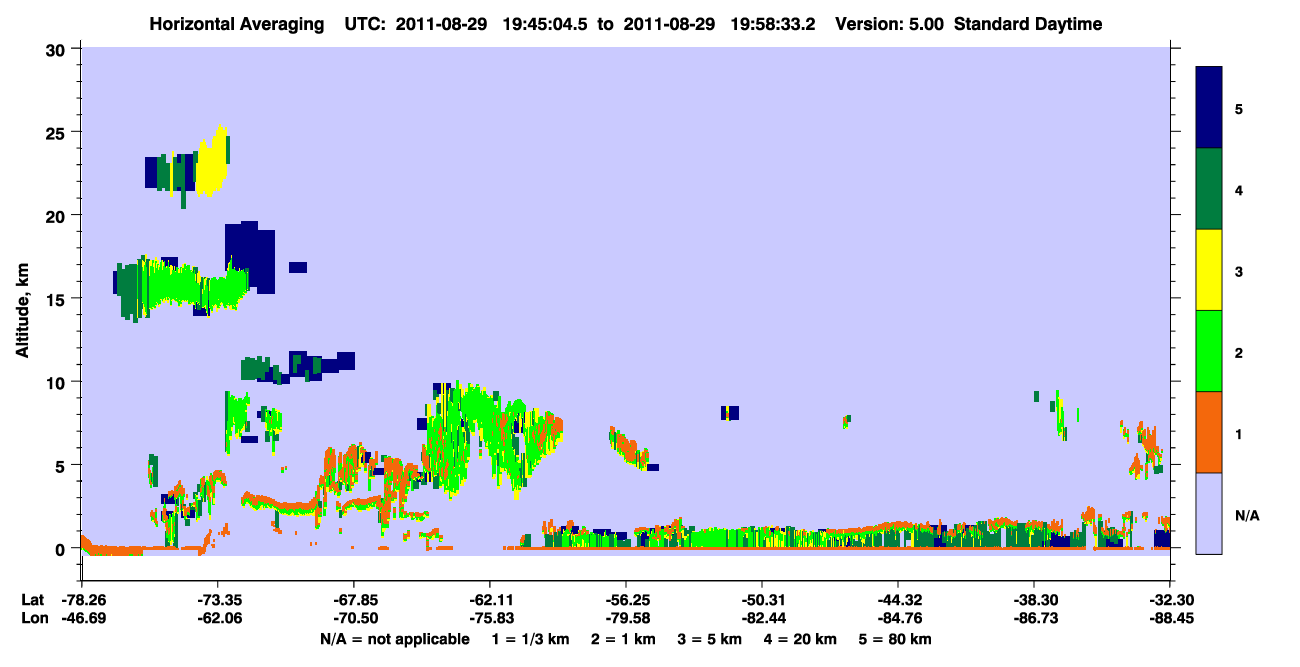Click the altitude tick label '20'

(x=57, y=215)
